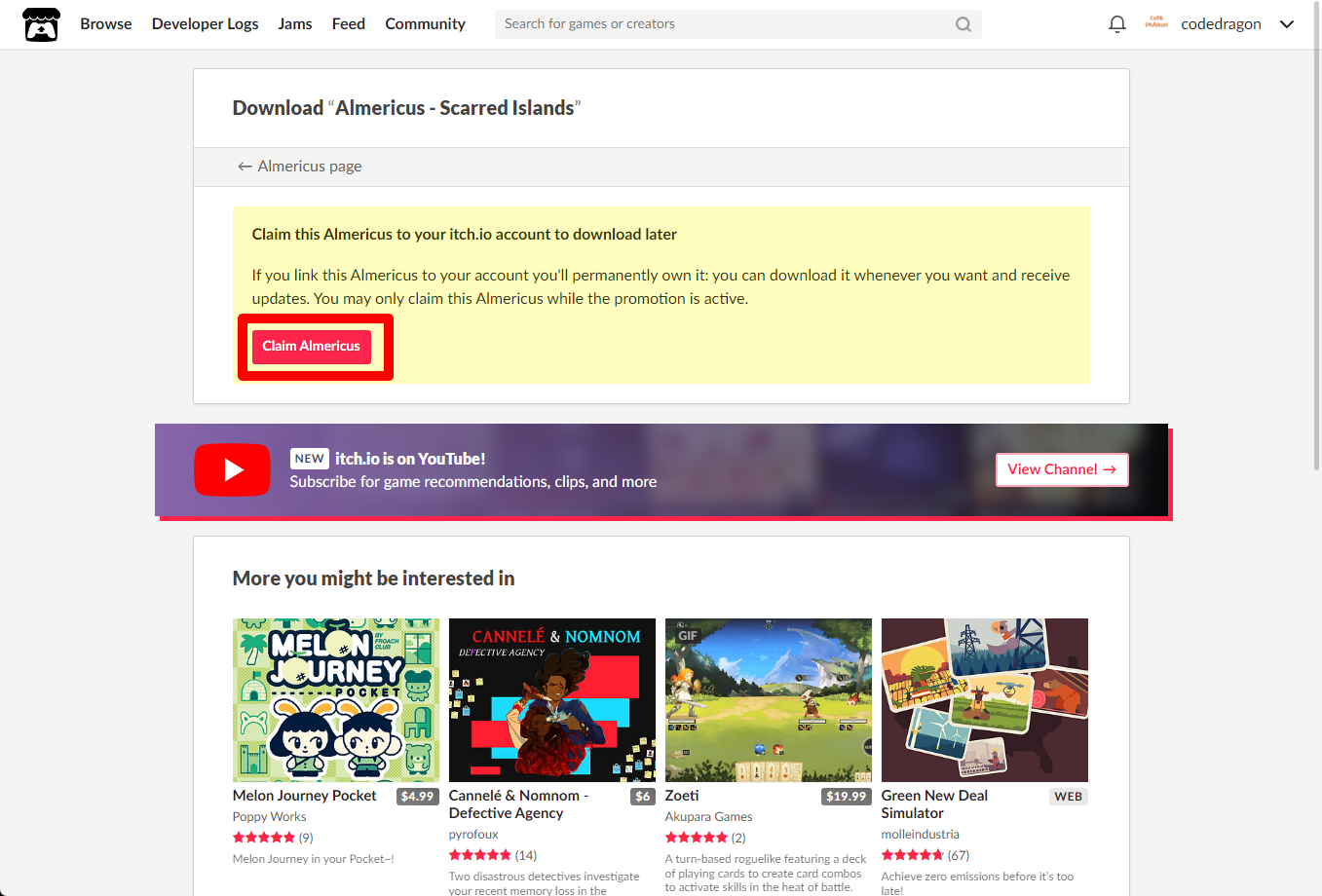1322x896 pixels.
Task: Open the Cannelé & Nomnom game thumbnail
Action: point(552,700)
